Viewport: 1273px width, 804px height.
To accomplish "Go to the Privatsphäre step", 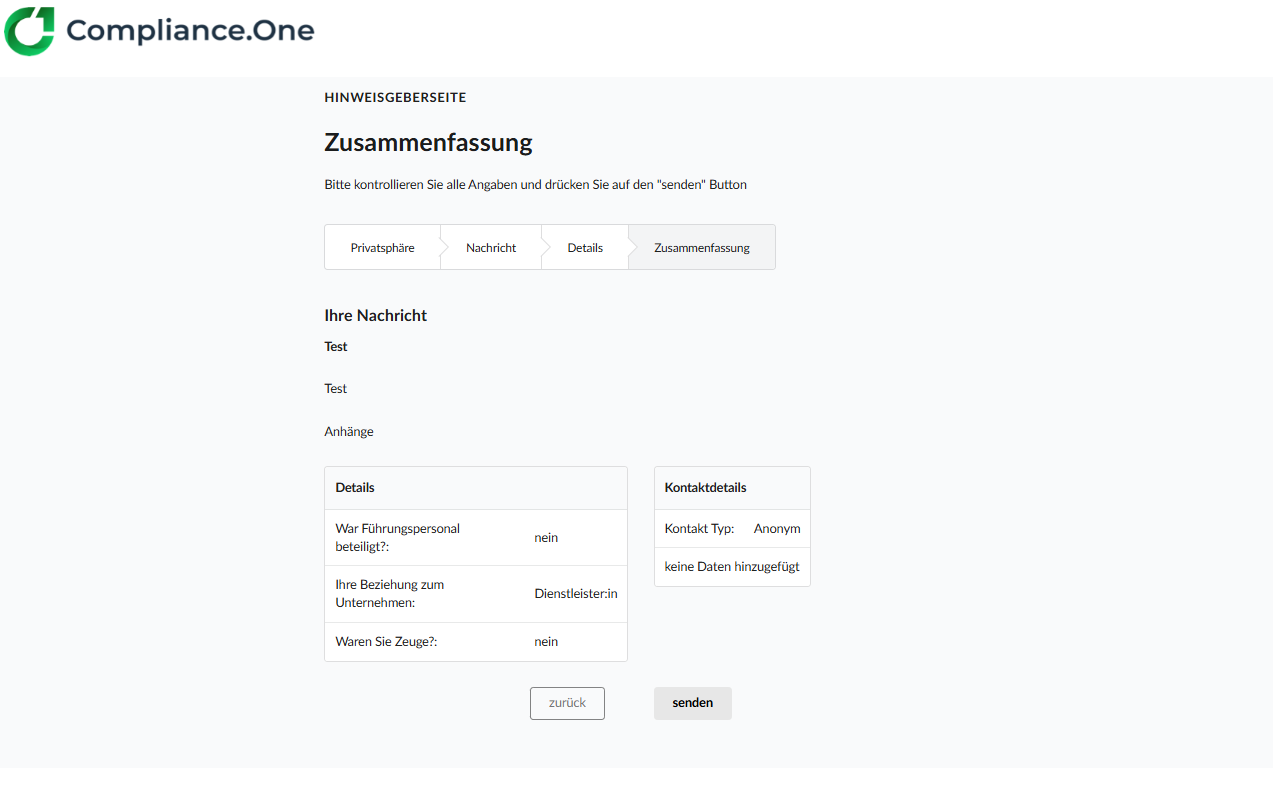I will (x=382, y=247).
